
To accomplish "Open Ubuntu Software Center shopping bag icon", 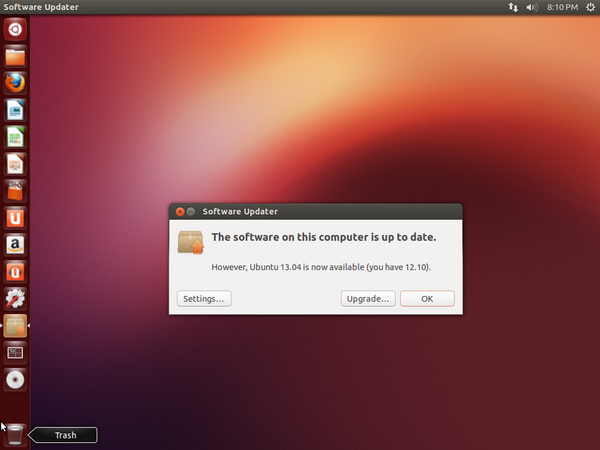I will [15, 191].
